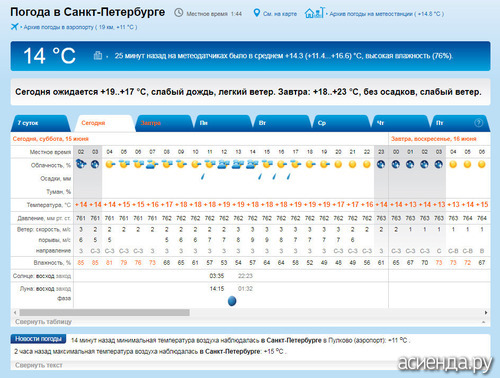
Task: Click the horizontal scrollbar thumb
Action: (104, 312)
